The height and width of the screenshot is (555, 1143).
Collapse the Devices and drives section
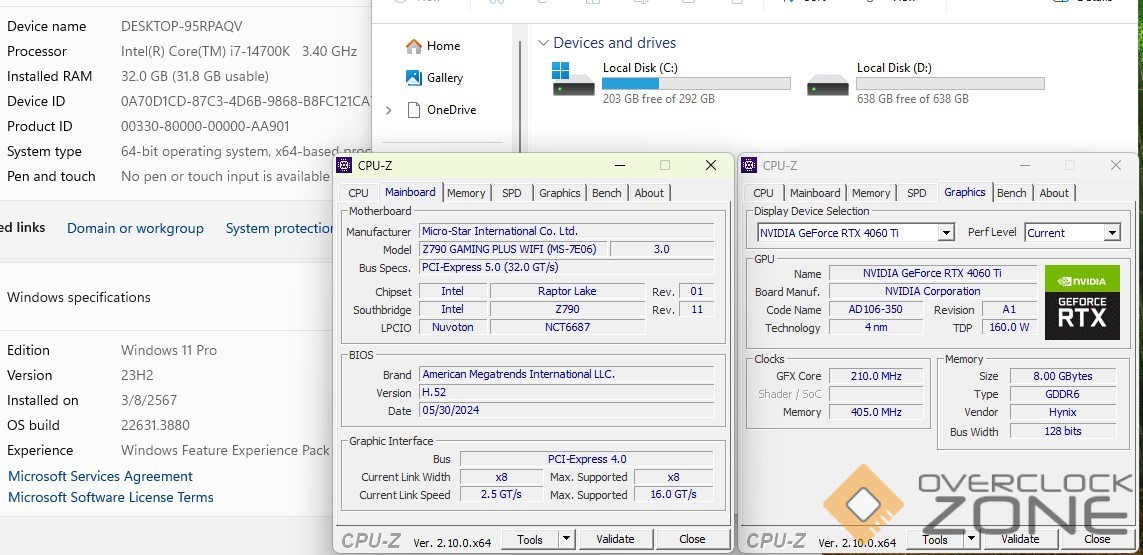tap(543, 43)
